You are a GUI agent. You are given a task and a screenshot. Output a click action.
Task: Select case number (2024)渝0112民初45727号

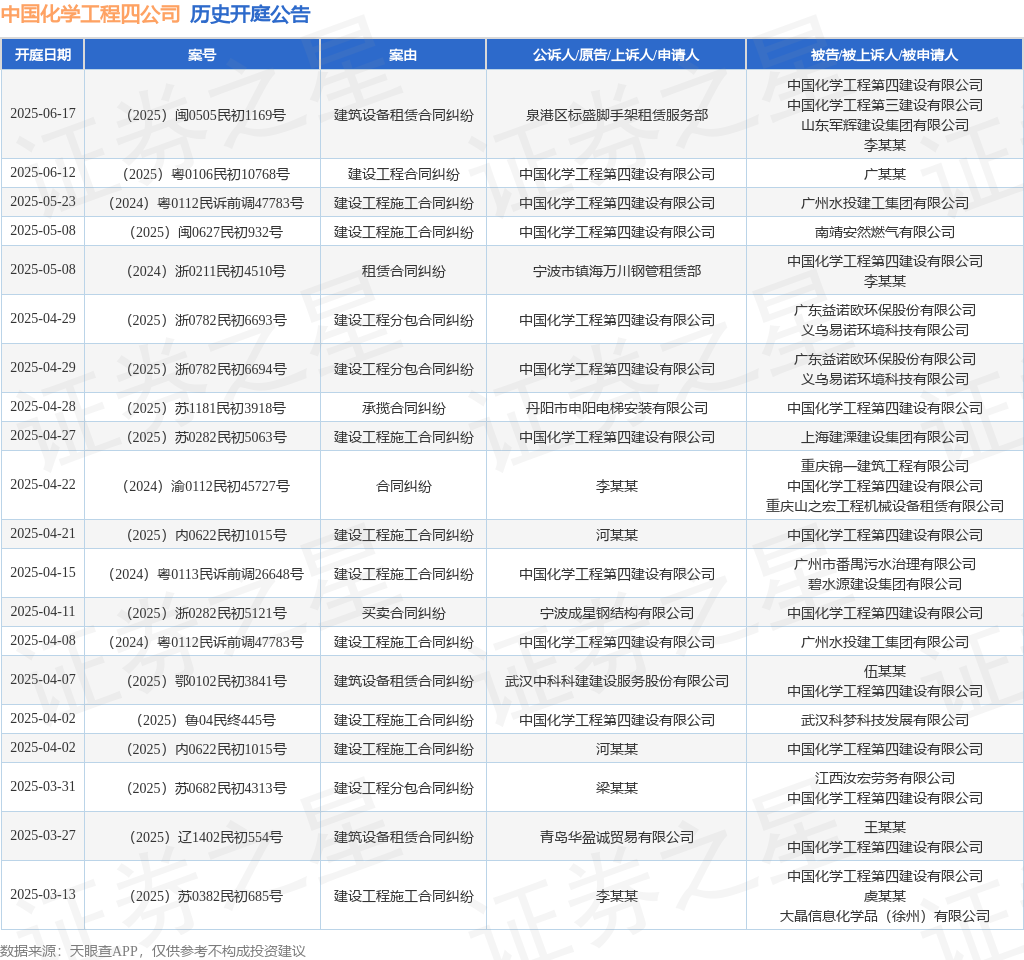[206, 486]
